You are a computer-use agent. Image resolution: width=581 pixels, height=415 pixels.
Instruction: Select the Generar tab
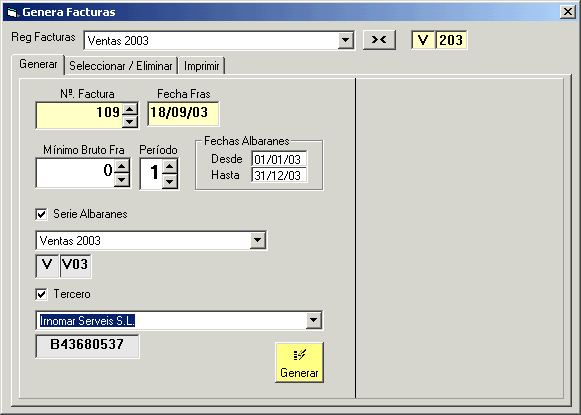38,64
